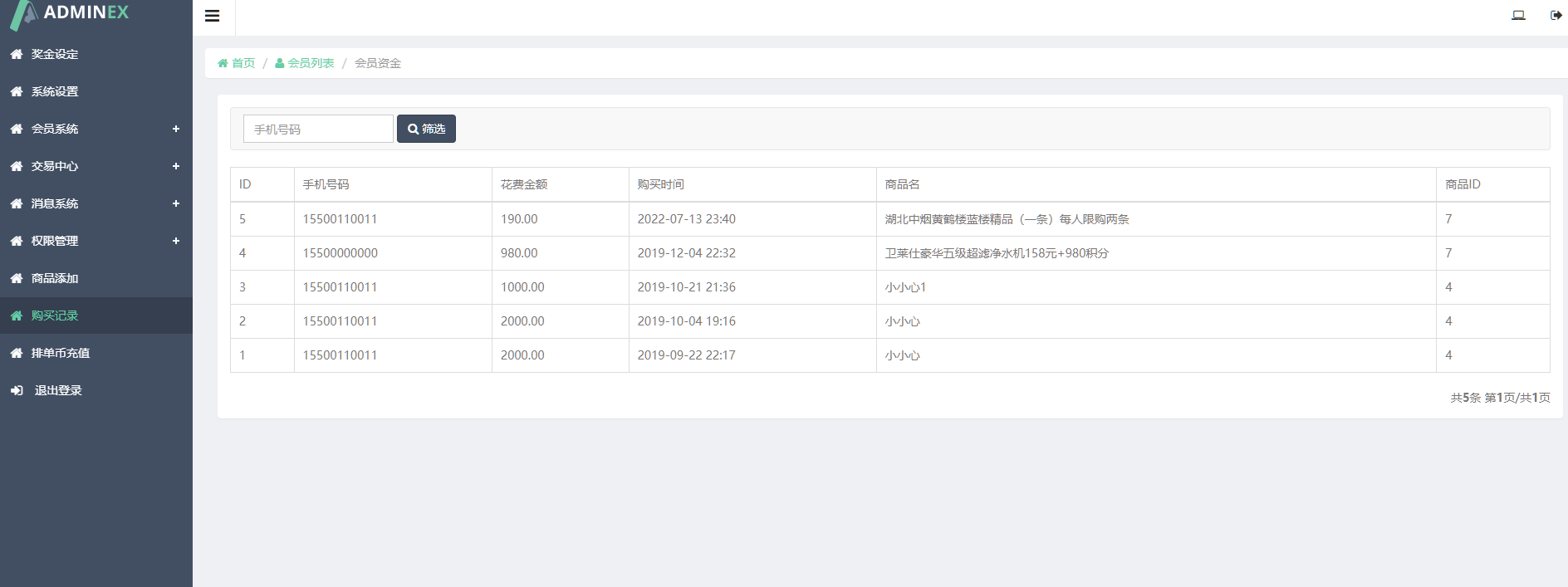The height and width of the screenshot is (587, 1568).
Task: Toggle the hamburger sidebar menu icon
Action: (213, 16)
